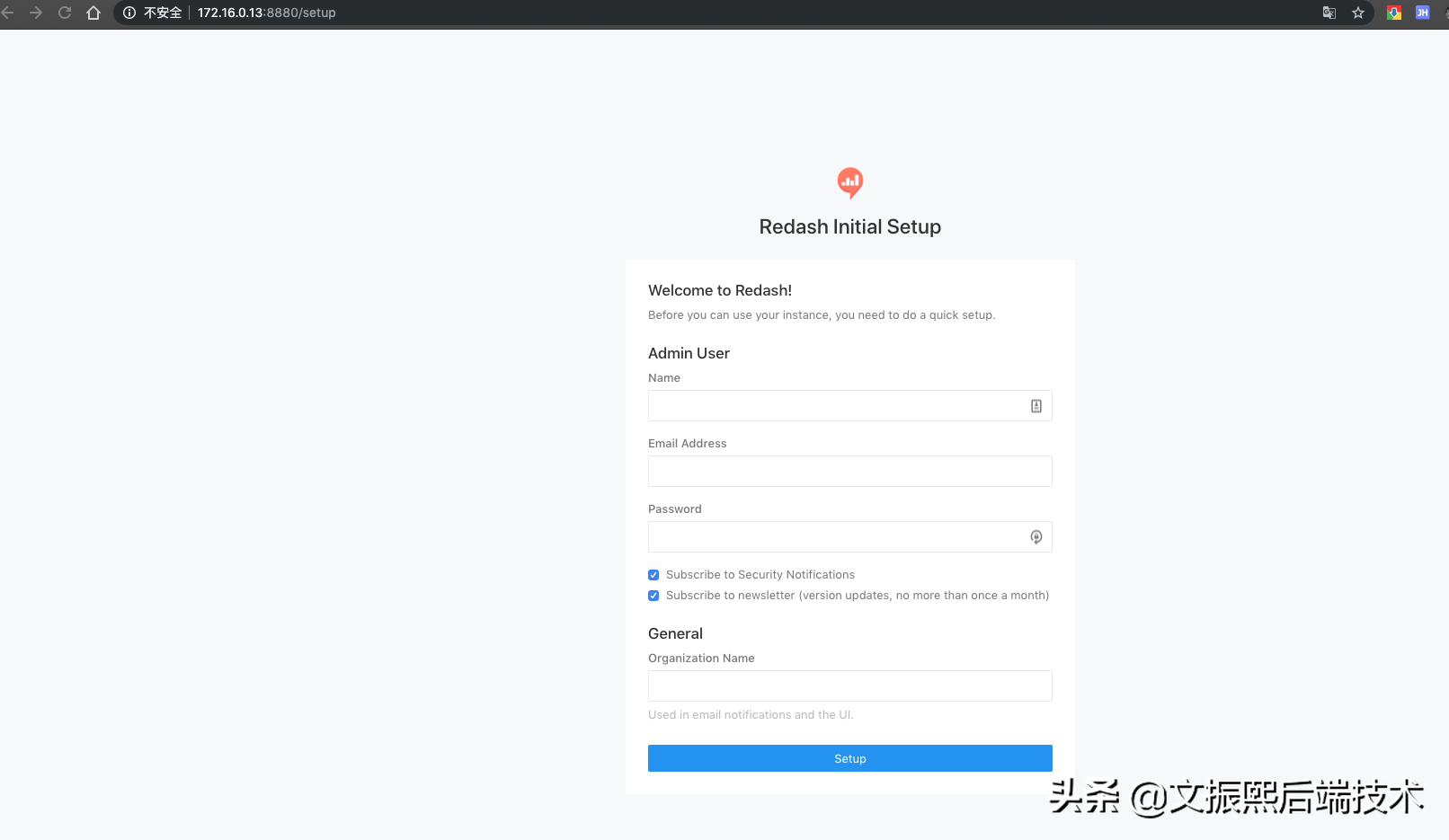
Task: Click 'Before you can use your instance' description
Action: 822,315
